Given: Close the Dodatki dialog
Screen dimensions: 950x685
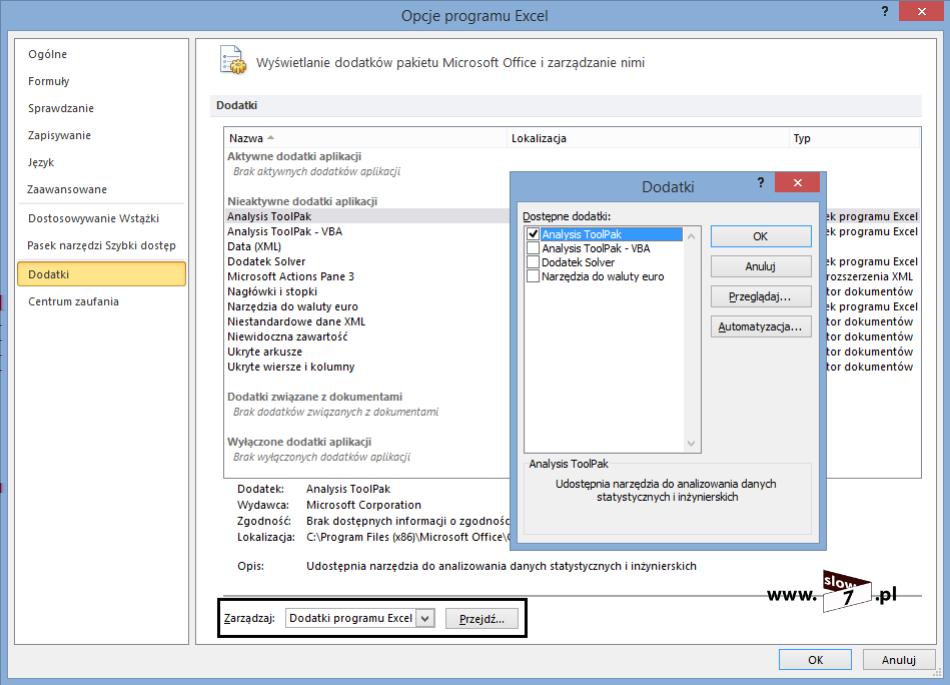Looking at the screenshot, I should point(797,182).
